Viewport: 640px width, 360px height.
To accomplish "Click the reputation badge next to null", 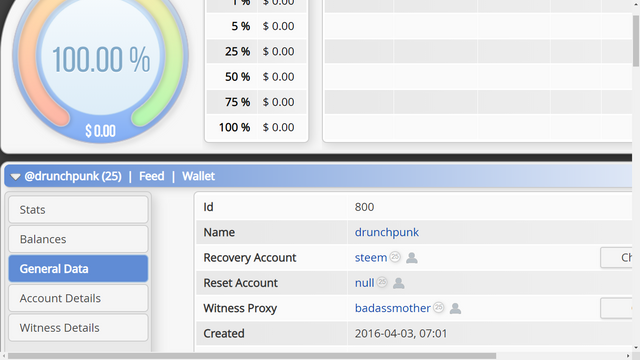I will pos(382,282).
